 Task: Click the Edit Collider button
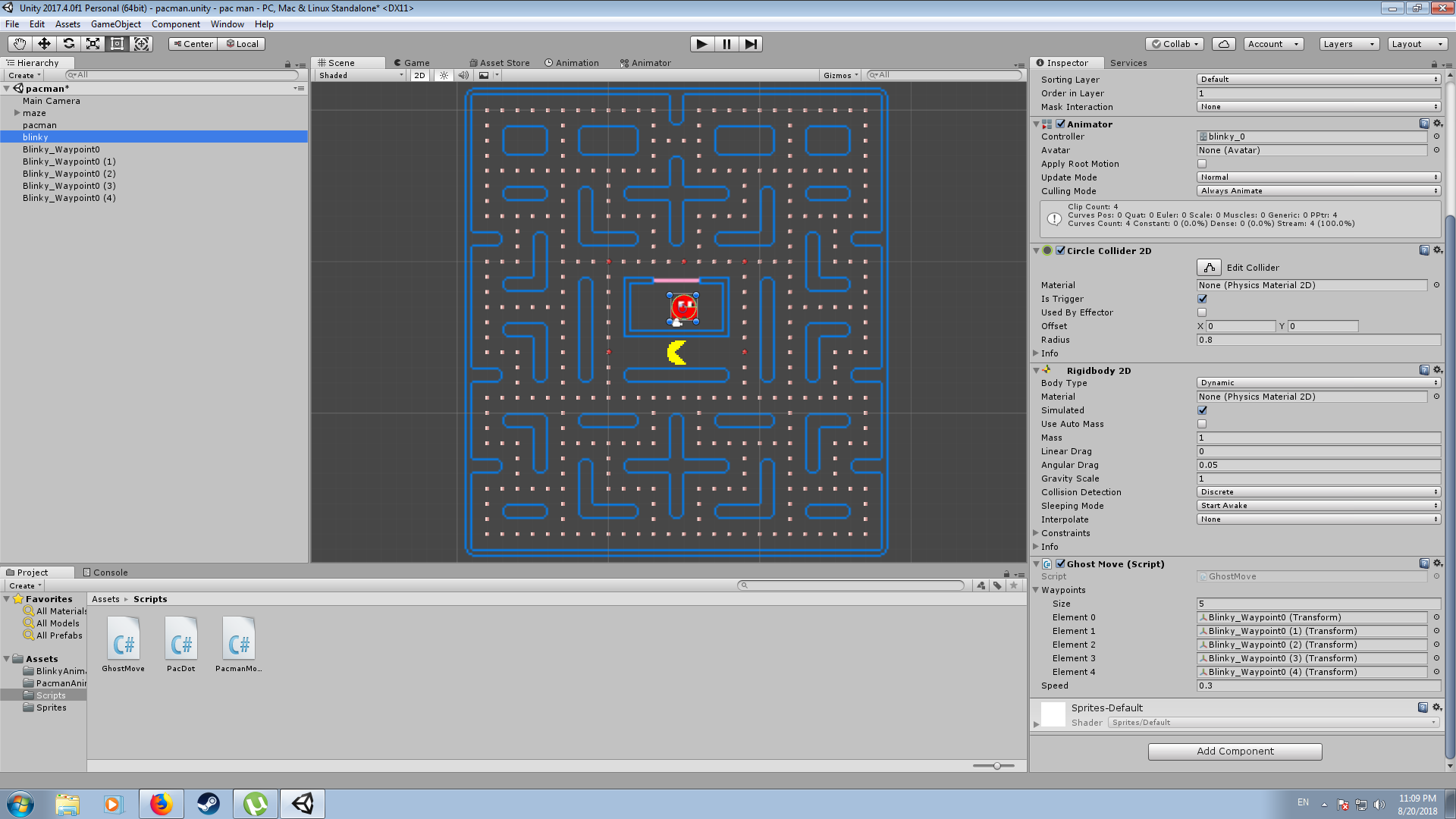coord(1209,267)
